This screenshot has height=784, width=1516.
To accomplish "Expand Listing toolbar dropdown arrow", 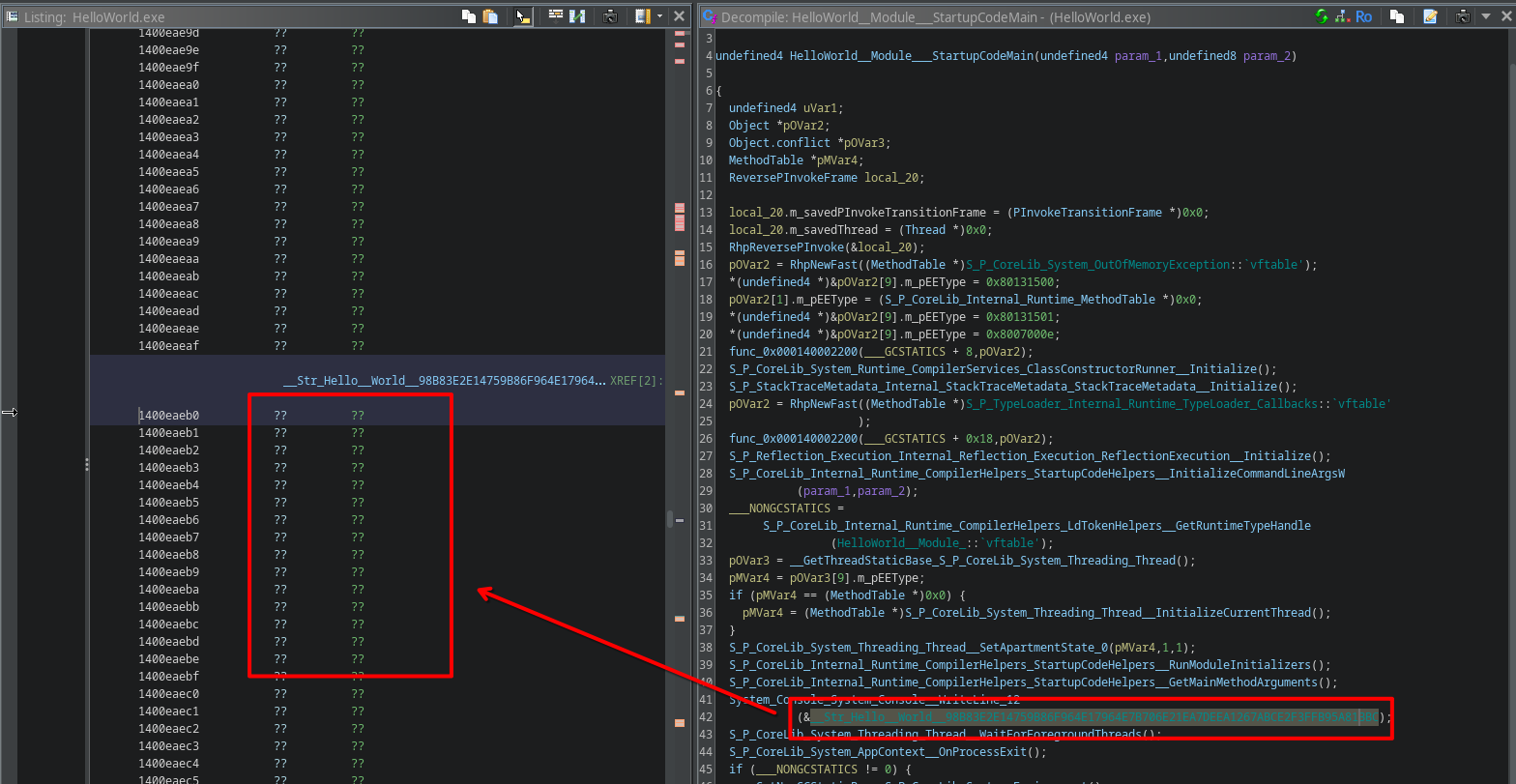I will tap(659, 16).
